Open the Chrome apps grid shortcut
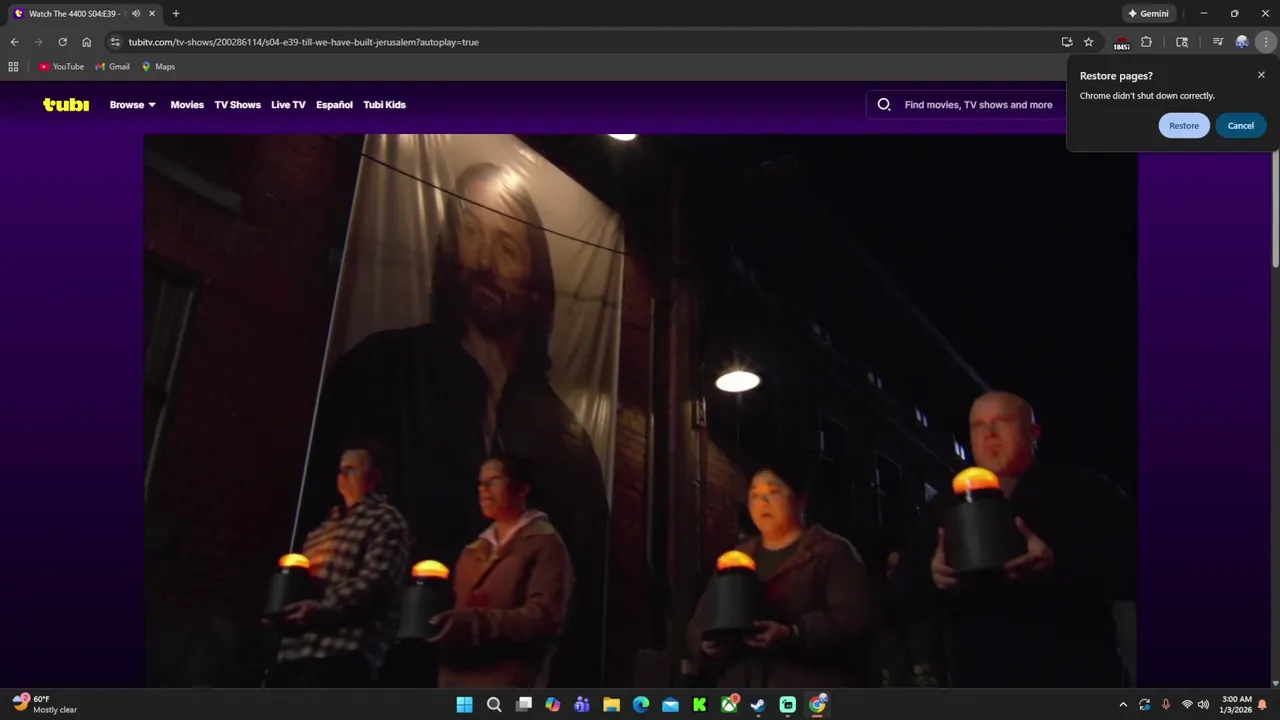Image resolution: width=1280 pixels, height=720 pixels. coord(13,67)
